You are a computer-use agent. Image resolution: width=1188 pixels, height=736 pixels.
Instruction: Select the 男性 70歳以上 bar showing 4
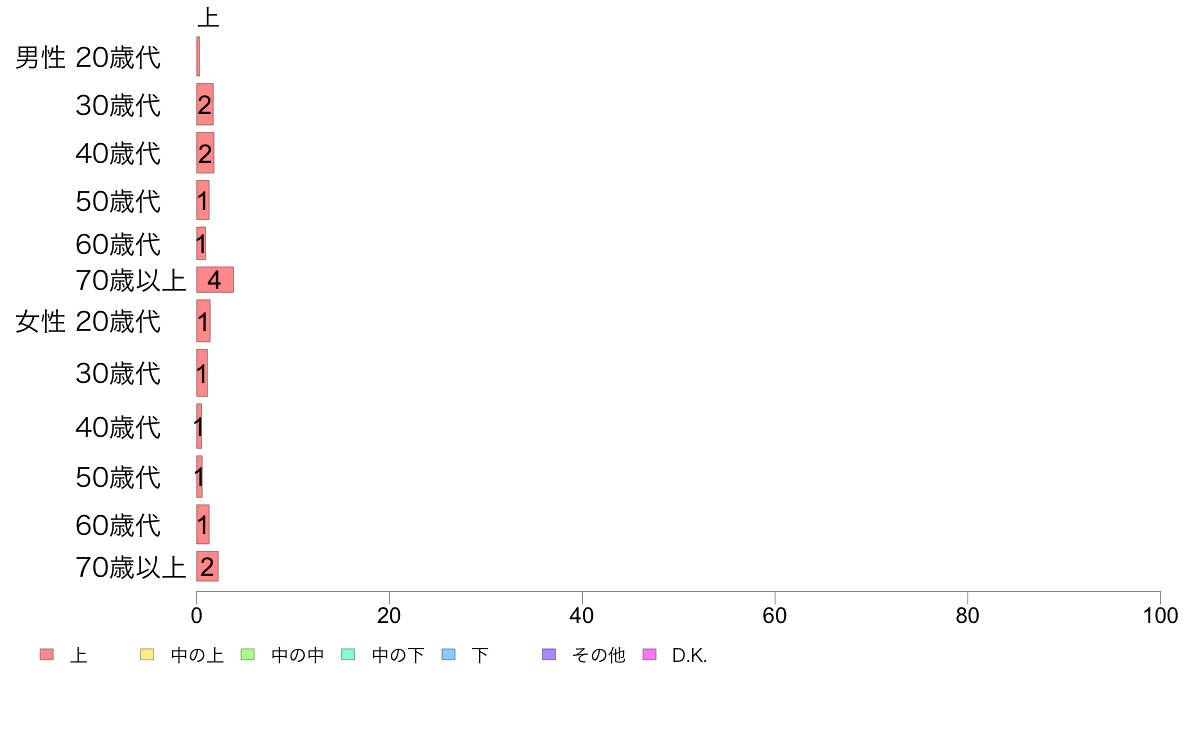click(x=215, y=280)
